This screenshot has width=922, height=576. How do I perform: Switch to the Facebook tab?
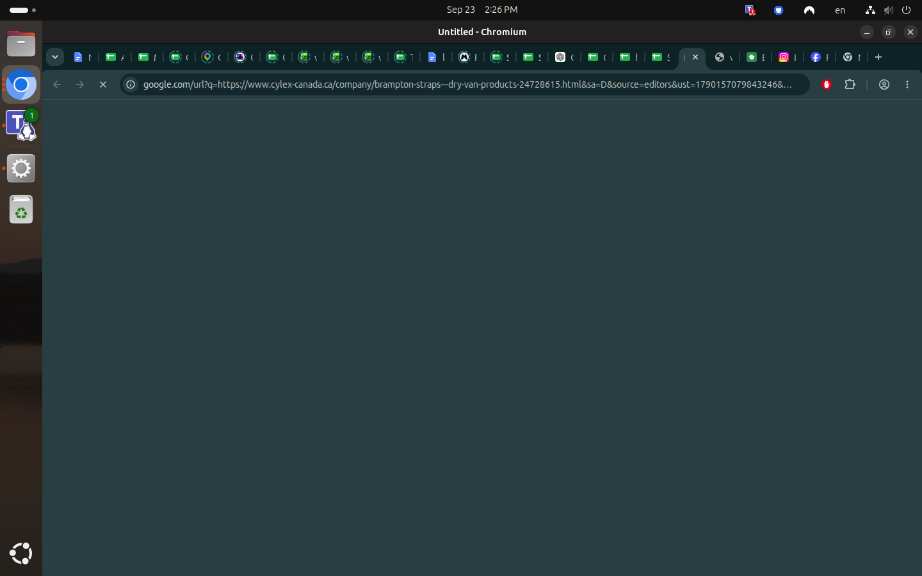tap(816, 57)
